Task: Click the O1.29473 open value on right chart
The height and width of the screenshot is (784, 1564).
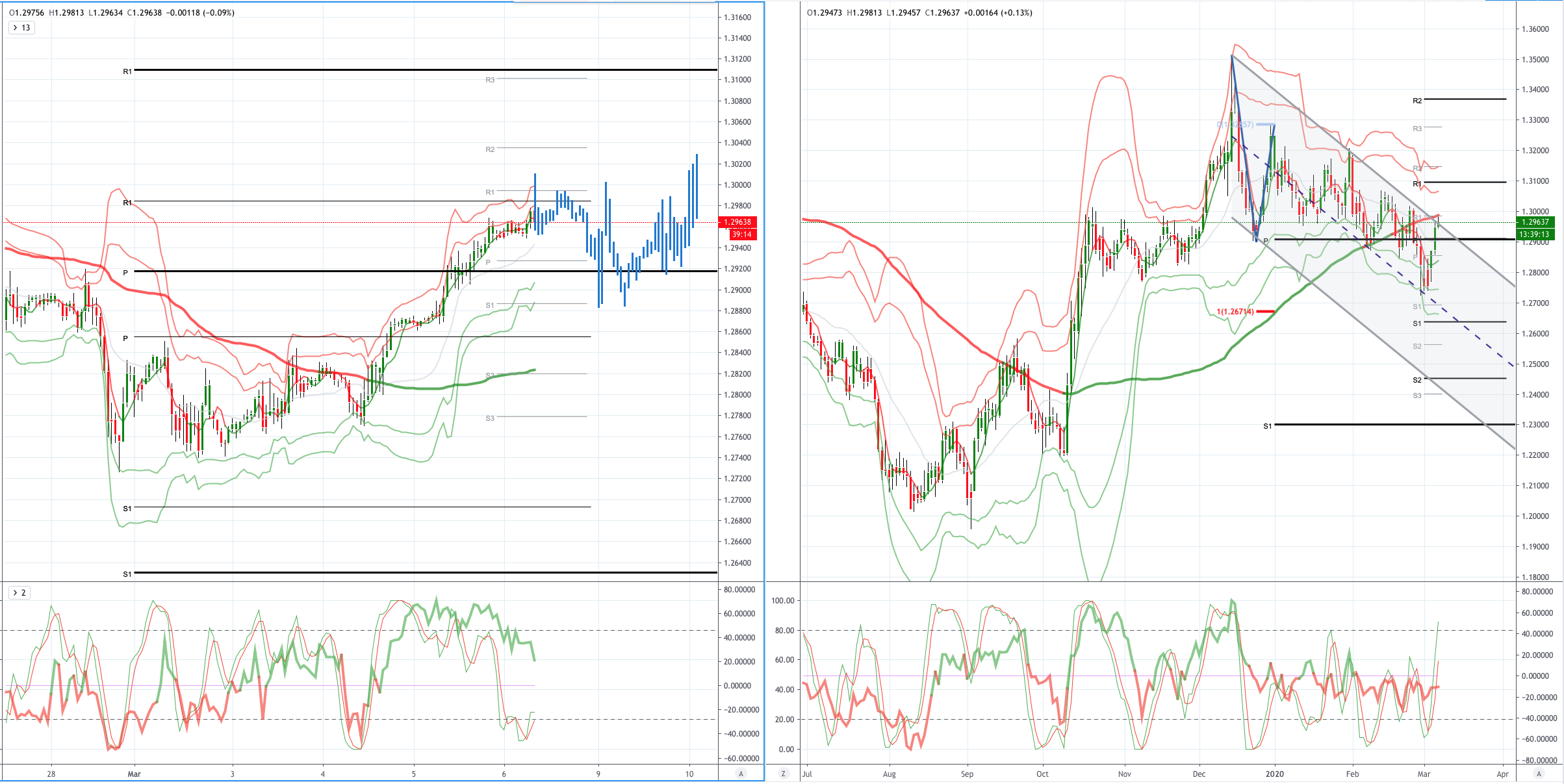Action: pos(825,12)
